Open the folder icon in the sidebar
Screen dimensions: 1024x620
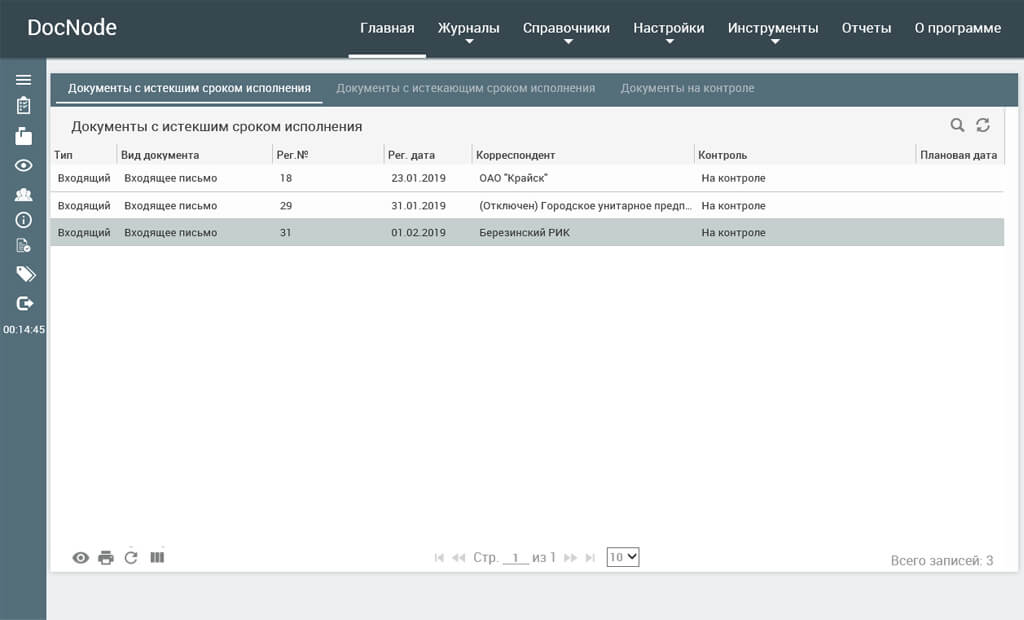(24, 136)
